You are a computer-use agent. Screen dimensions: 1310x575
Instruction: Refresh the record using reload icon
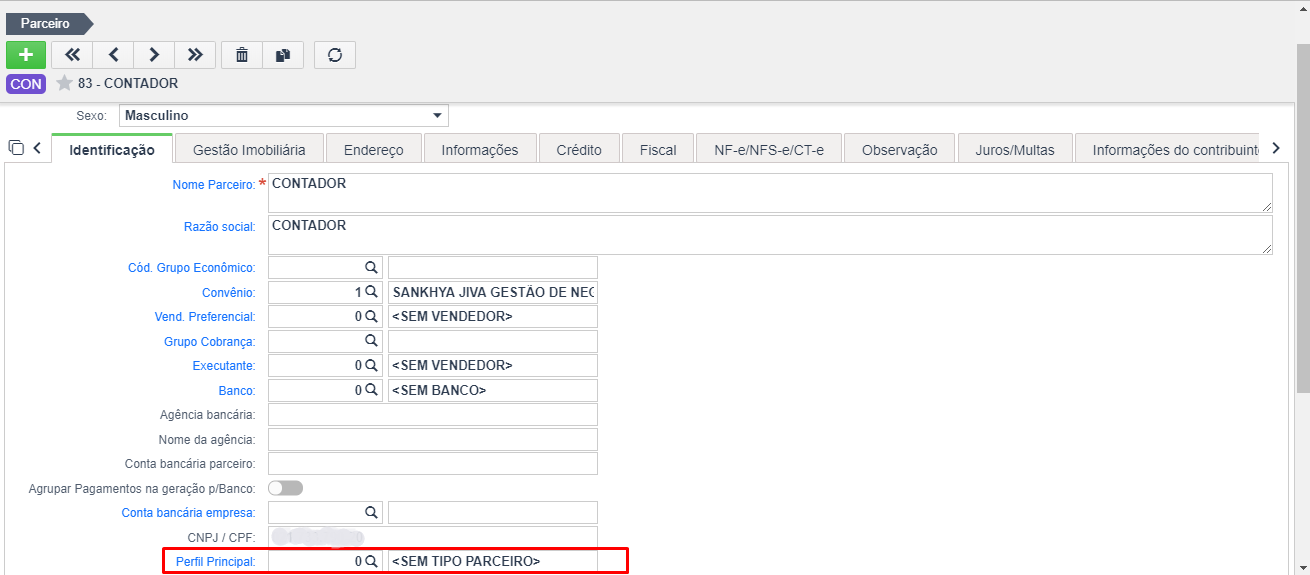[335, 54]
